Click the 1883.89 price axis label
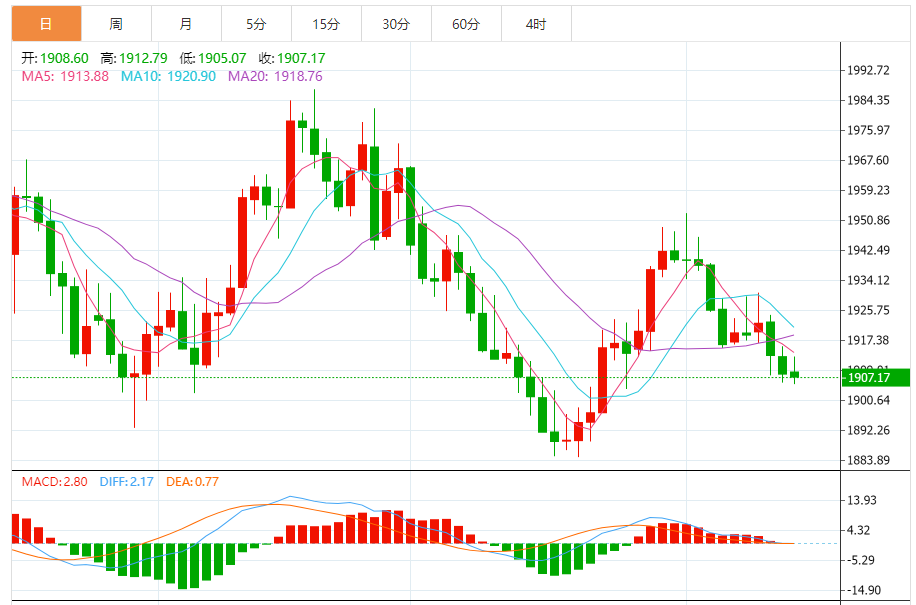The height and width of the screenshot is (605, 916). coord(868,460)
